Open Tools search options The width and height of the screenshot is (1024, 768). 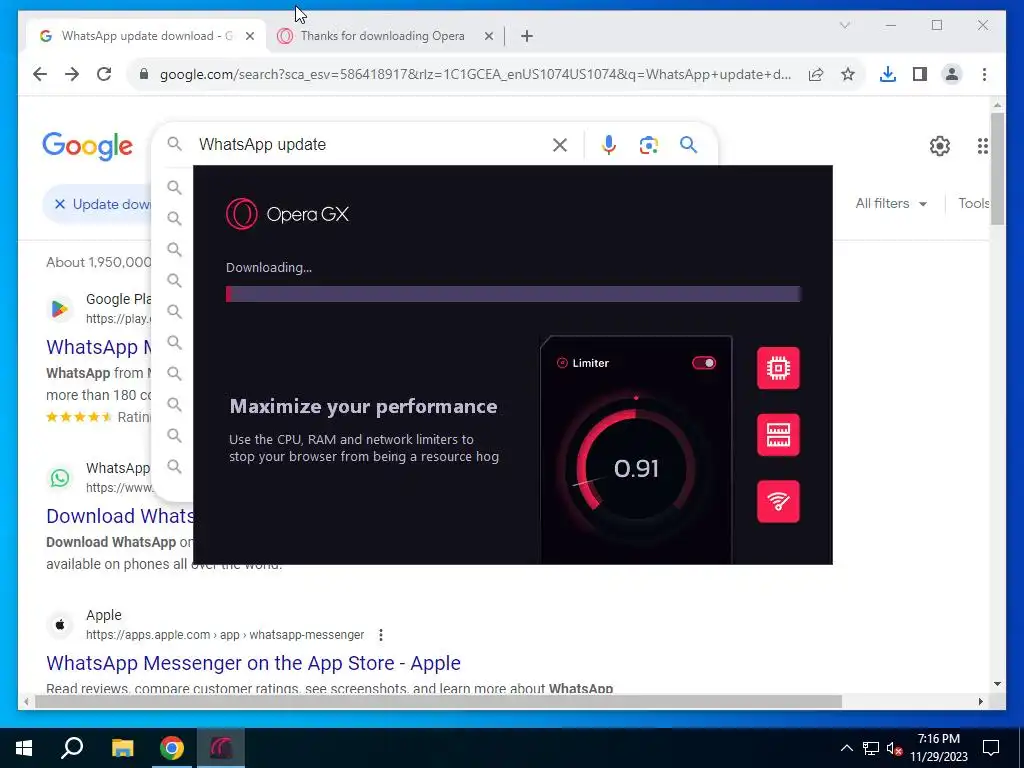click(973, 204)
